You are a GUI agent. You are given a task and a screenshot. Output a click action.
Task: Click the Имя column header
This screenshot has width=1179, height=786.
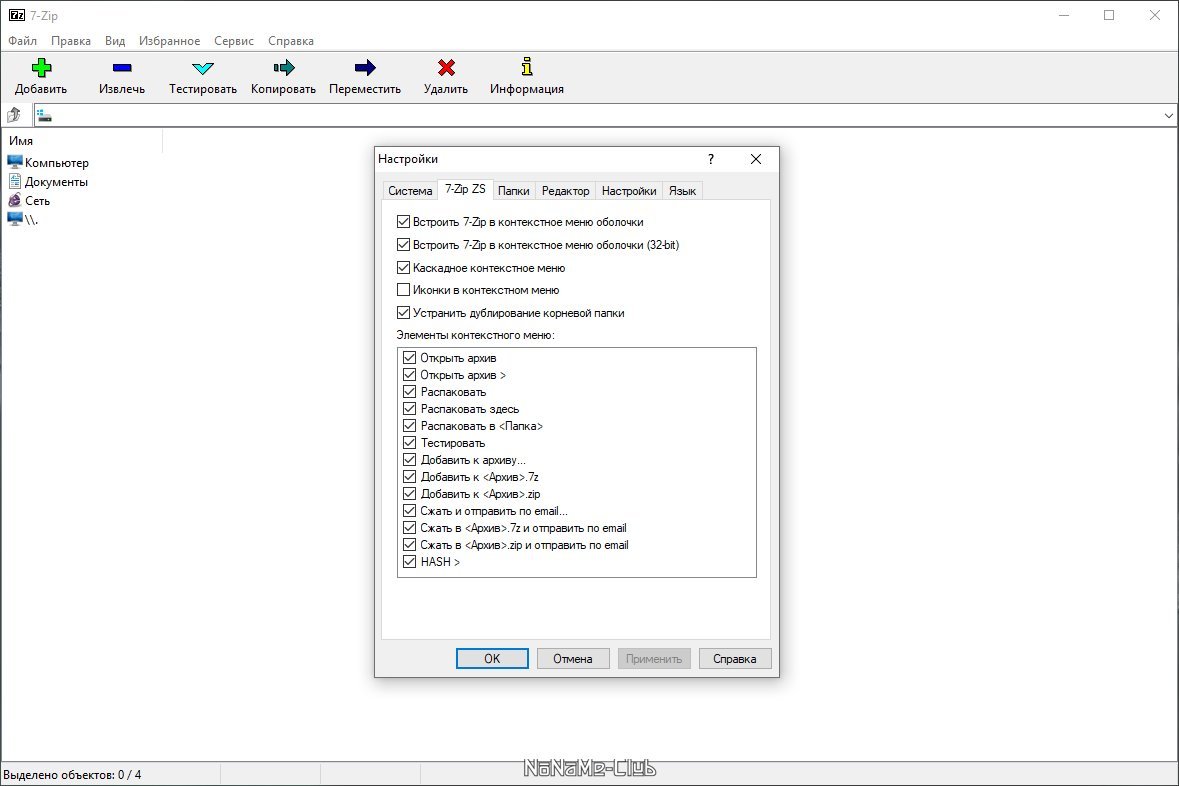click(x=82, y=141)
